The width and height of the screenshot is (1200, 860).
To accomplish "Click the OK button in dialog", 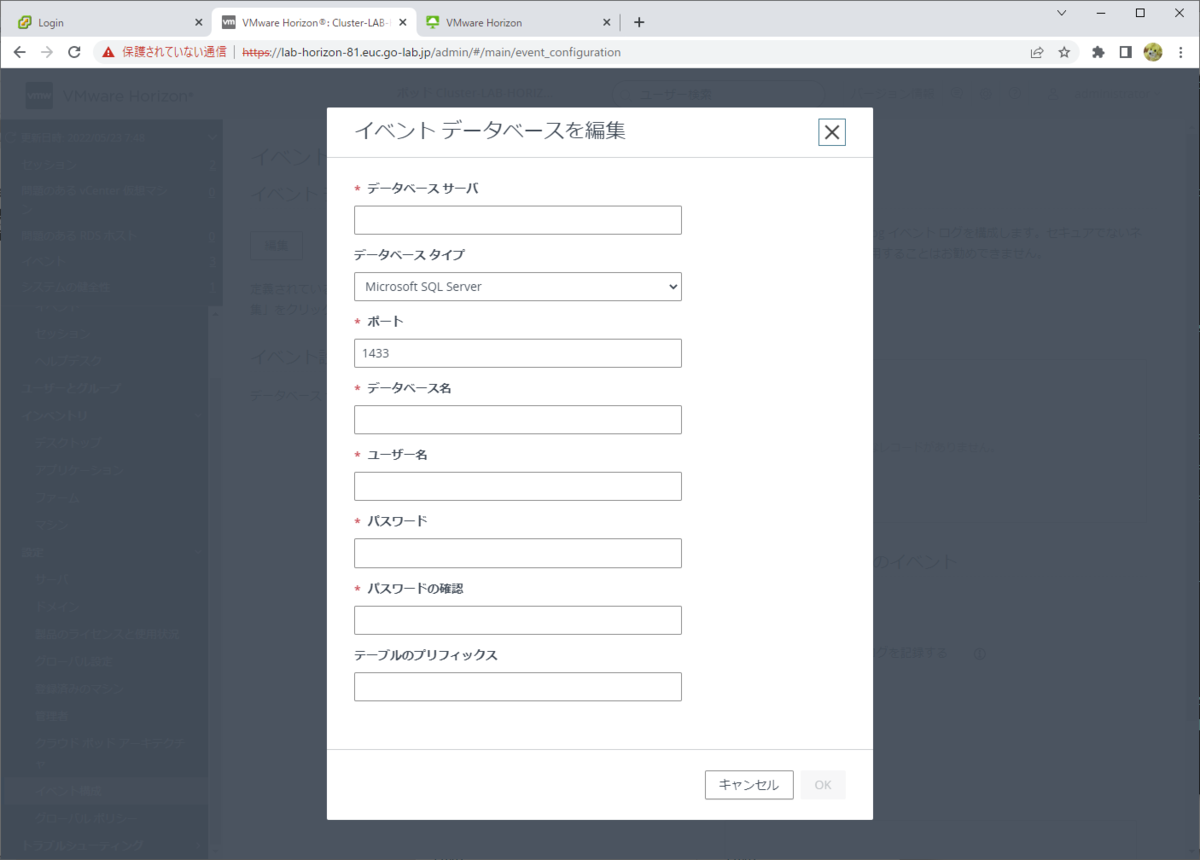I will (823, 785).
